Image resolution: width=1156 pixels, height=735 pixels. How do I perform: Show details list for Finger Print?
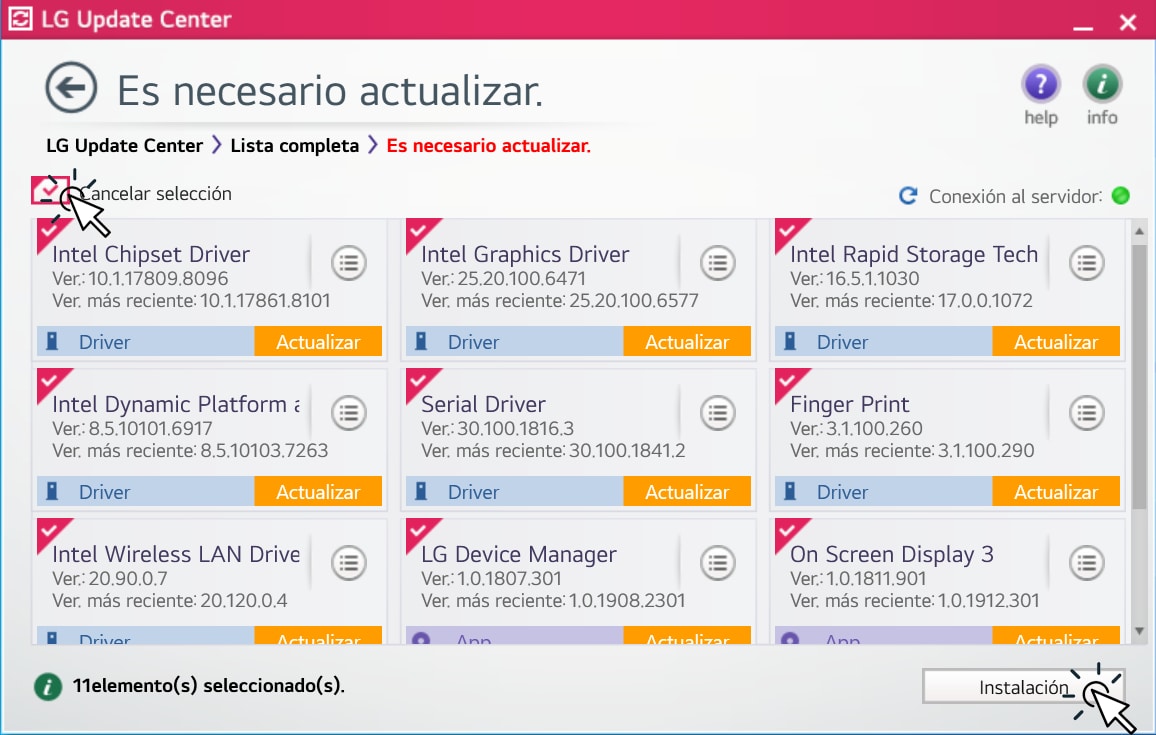tap(1087, 413)
